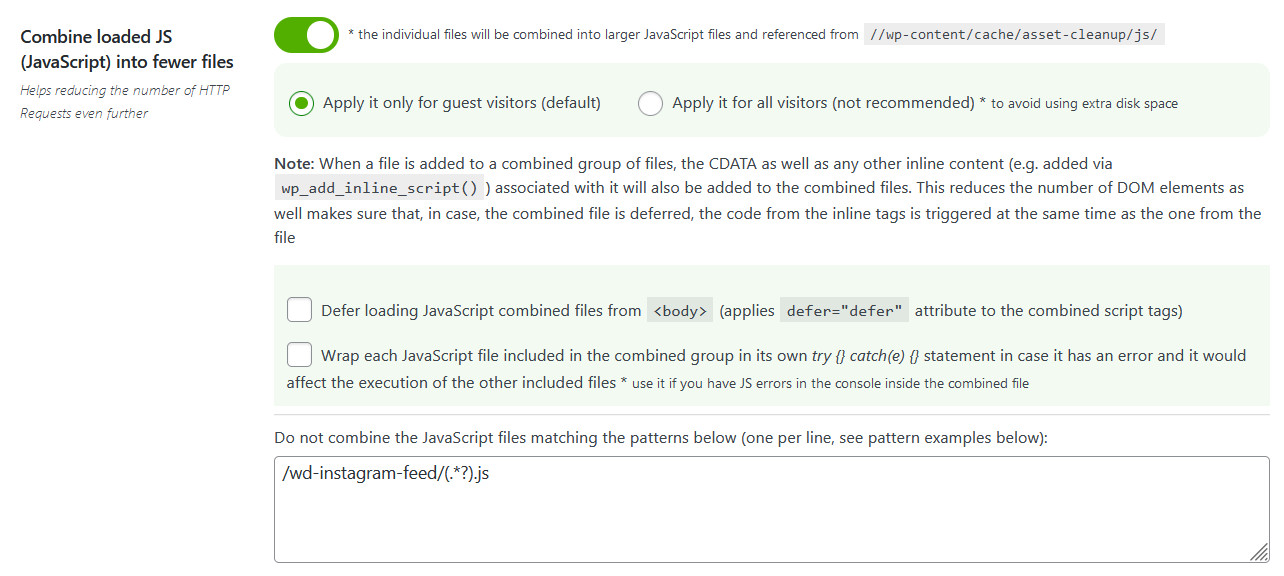Click the 'Defer loading JavaScript combined files' label

click(x=481, y=311)
